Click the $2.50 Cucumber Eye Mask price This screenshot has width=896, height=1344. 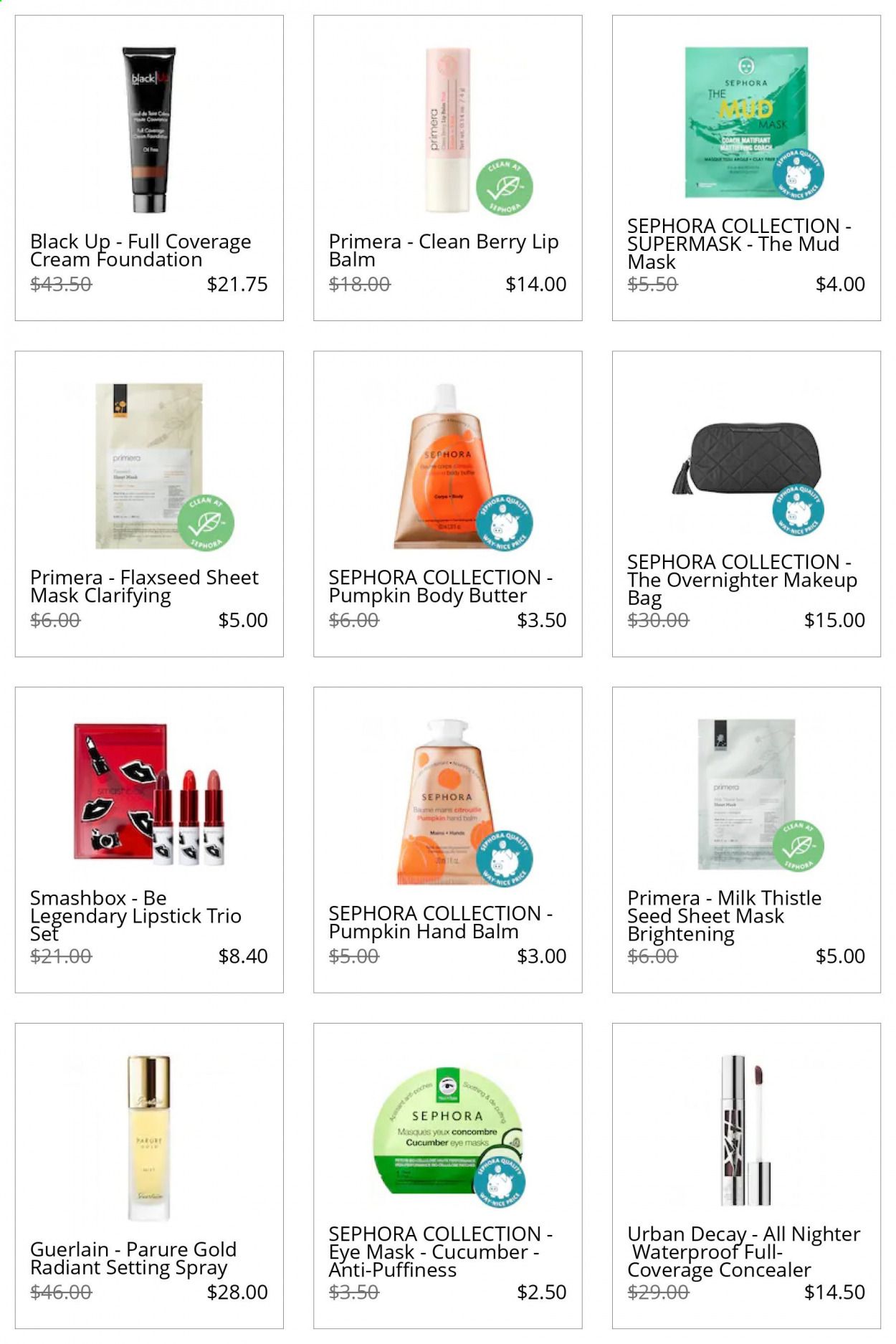coord(541,1292)
